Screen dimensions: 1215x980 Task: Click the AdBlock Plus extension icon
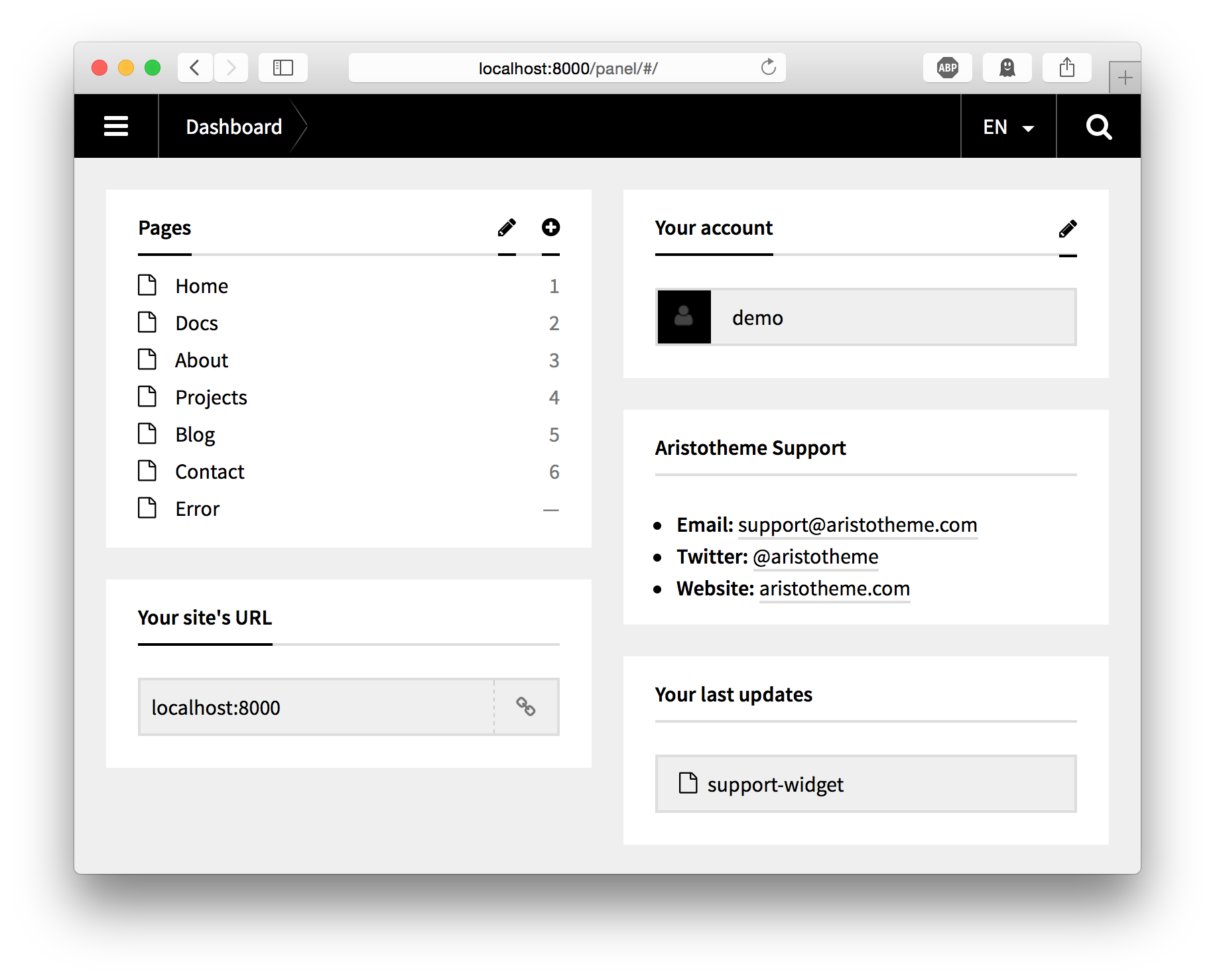[x=947, y=68]
